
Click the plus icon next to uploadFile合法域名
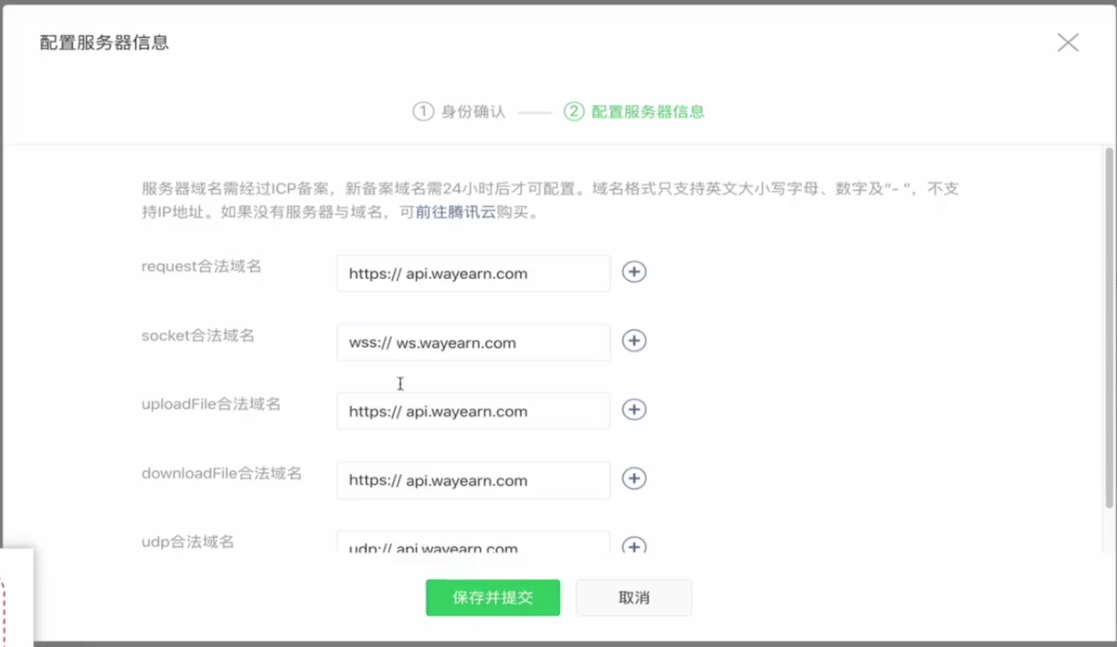634,410
